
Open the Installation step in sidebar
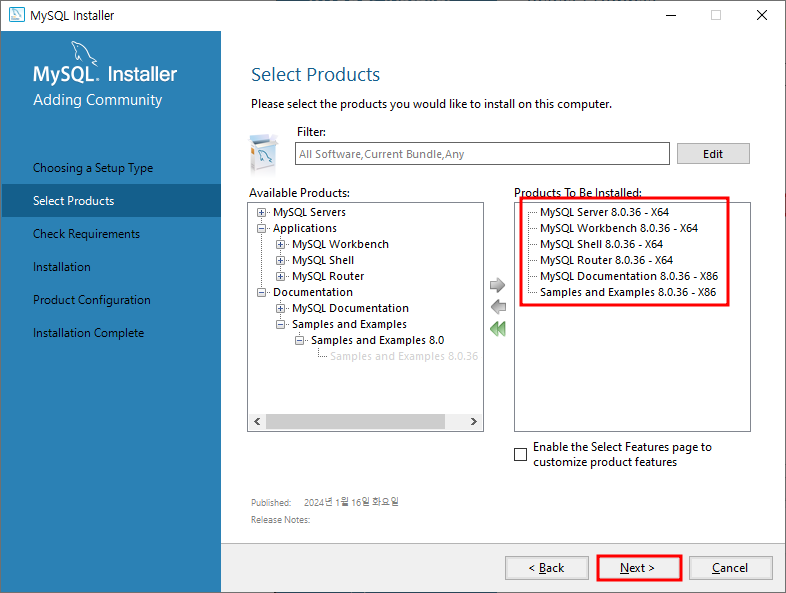click(x=62, y=267)
